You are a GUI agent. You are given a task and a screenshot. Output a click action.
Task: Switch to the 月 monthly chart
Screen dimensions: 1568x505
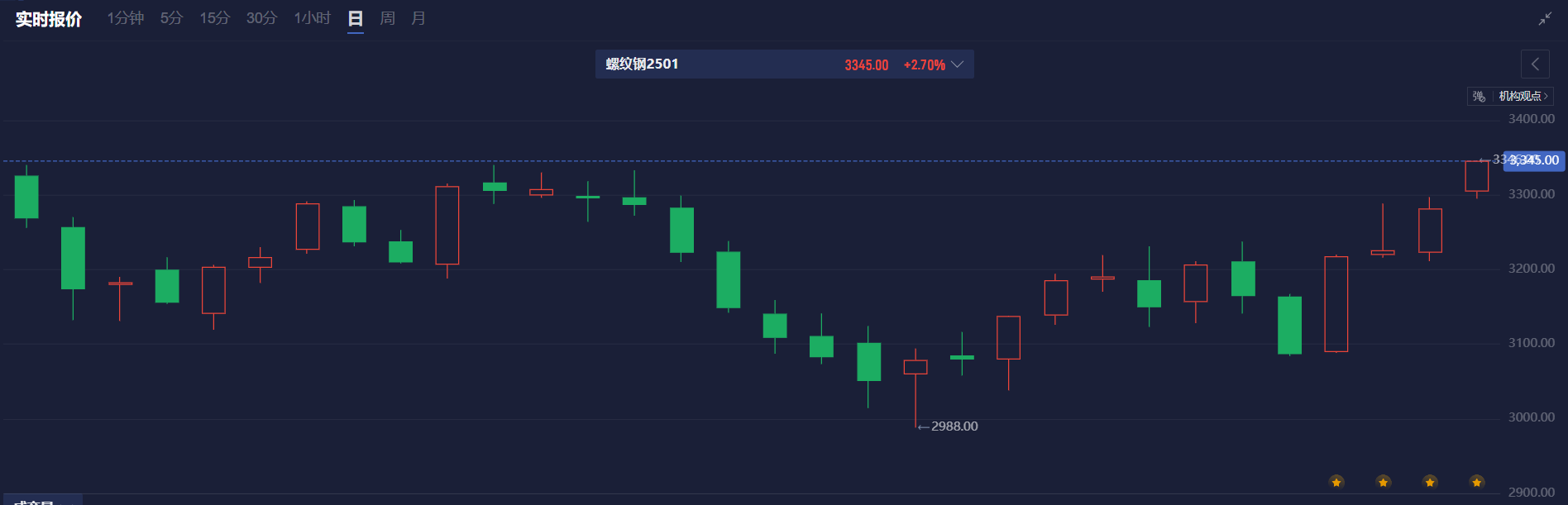[x=418, y=18]
